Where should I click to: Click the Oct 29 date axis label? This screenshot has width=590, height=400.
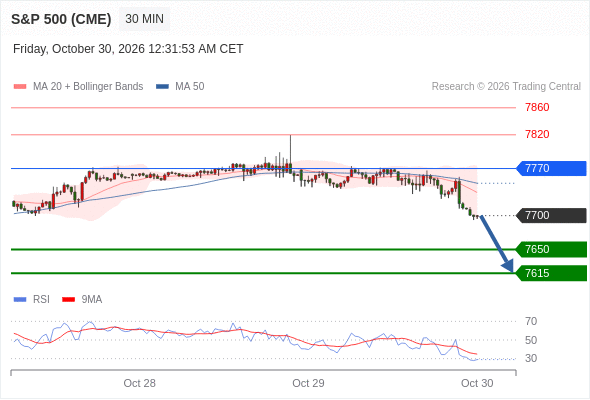coord(308,383)
